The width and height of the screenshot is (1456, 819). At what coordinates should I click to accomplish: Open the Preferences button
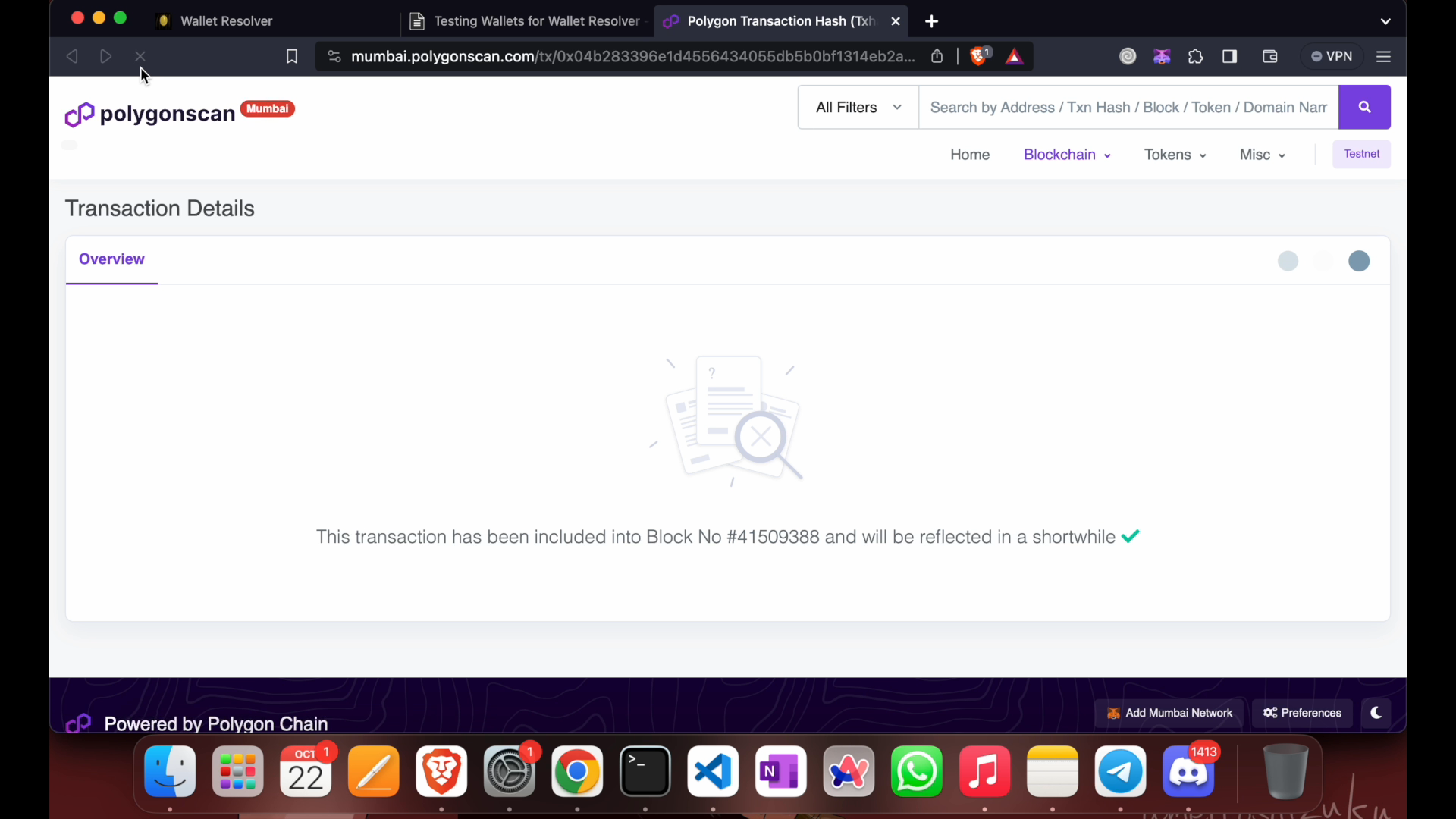(1302, 713)
